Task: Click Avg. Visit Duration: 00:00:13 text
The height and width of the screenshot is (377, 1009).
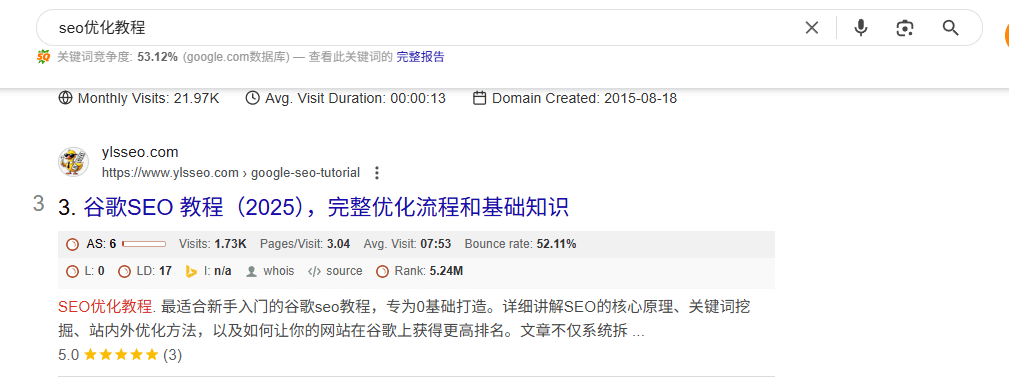Action: pos(355,98)
